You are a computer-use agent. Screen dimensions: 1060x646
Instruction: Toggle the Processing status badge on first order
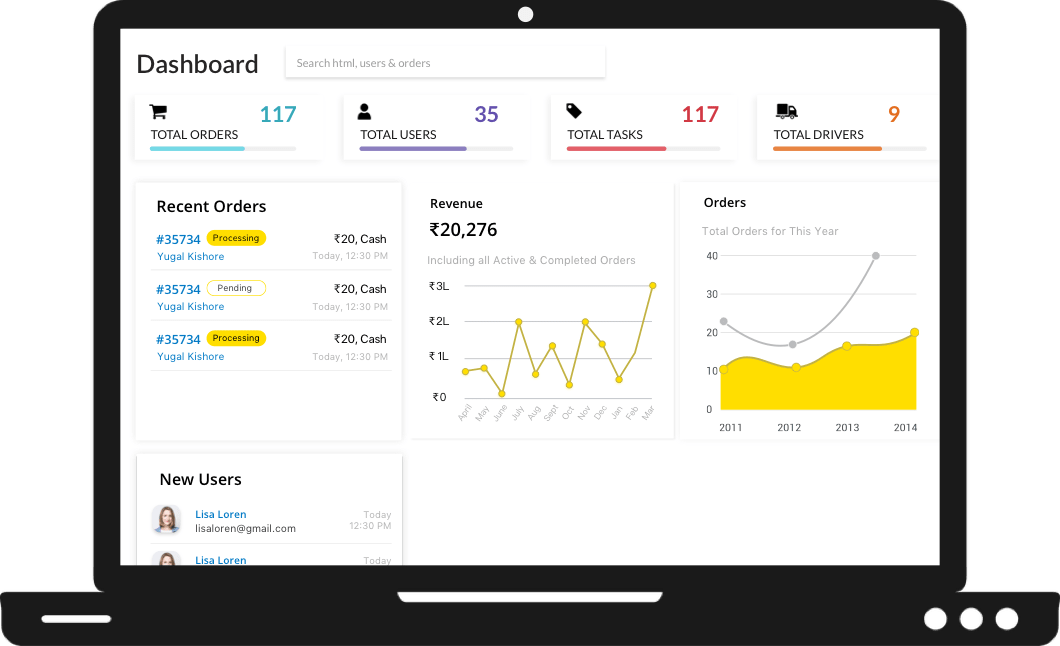236,238
